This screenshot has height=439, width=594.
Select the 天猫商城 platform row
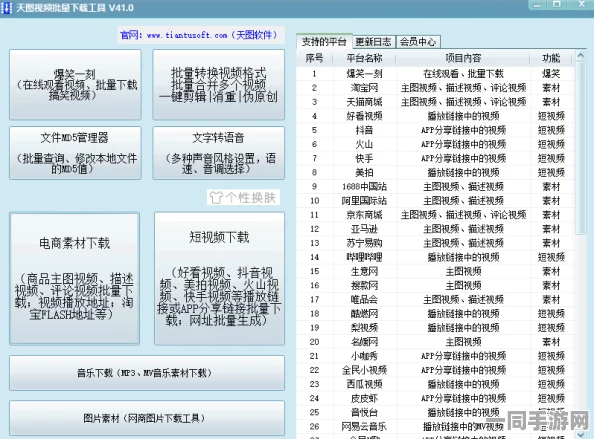(x=435, y=102)
